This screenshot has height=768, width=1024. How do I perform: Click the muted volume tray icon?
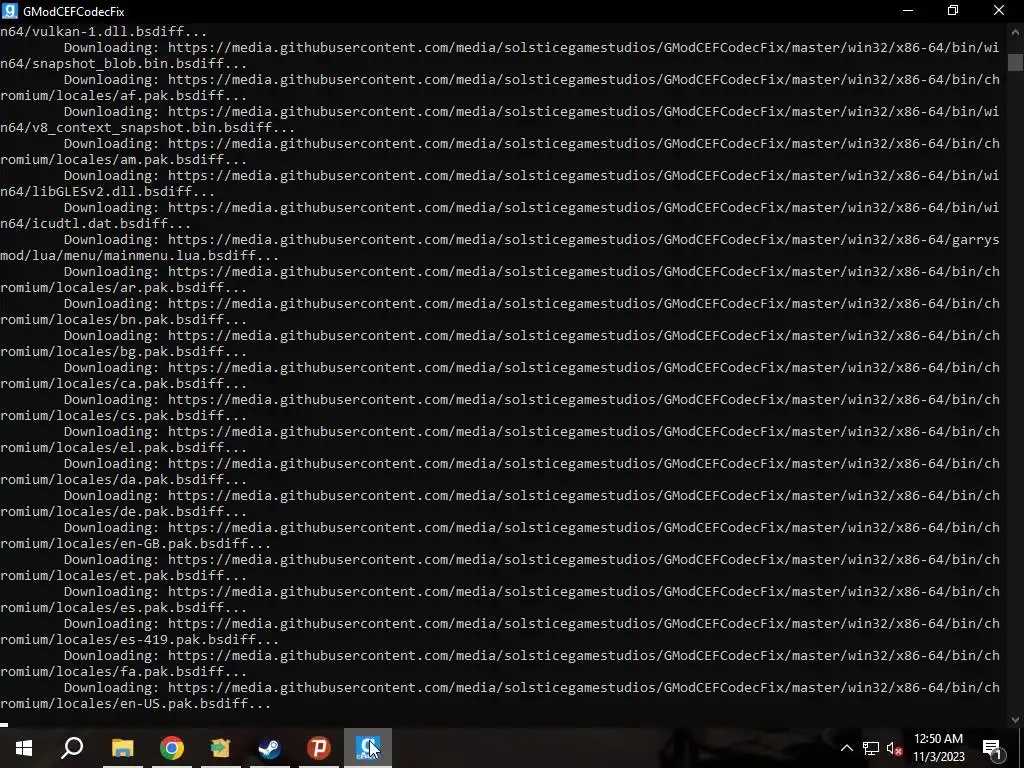pyautogui.click(x=894, y=748)
